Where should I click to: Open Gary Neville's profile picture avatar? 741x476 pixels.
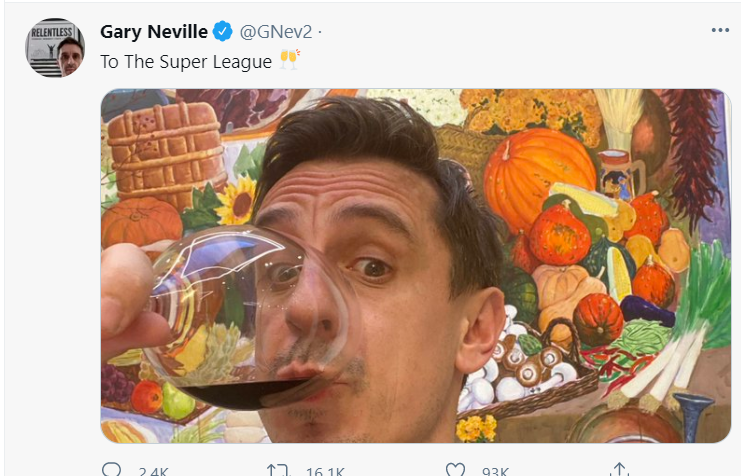pyautogui.click(x=54, y=47)
